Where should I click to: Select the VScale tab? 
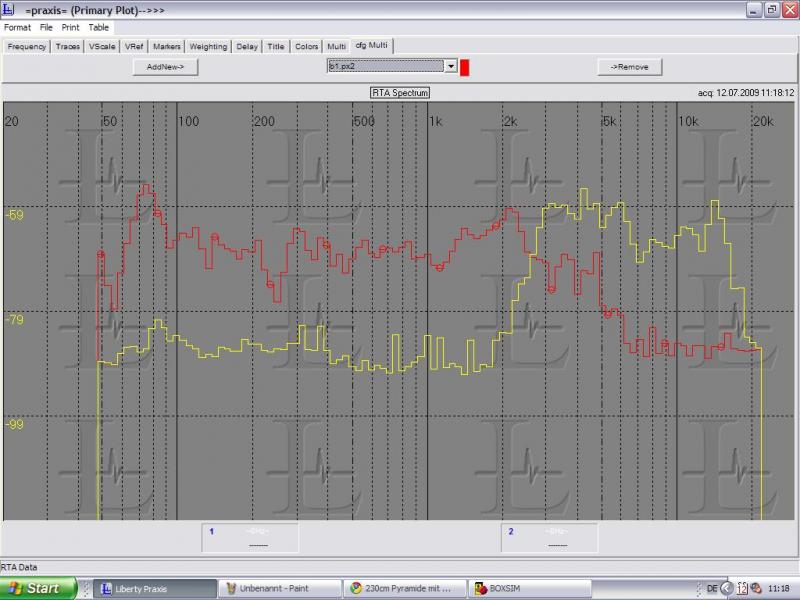click(x=101, y=46)
